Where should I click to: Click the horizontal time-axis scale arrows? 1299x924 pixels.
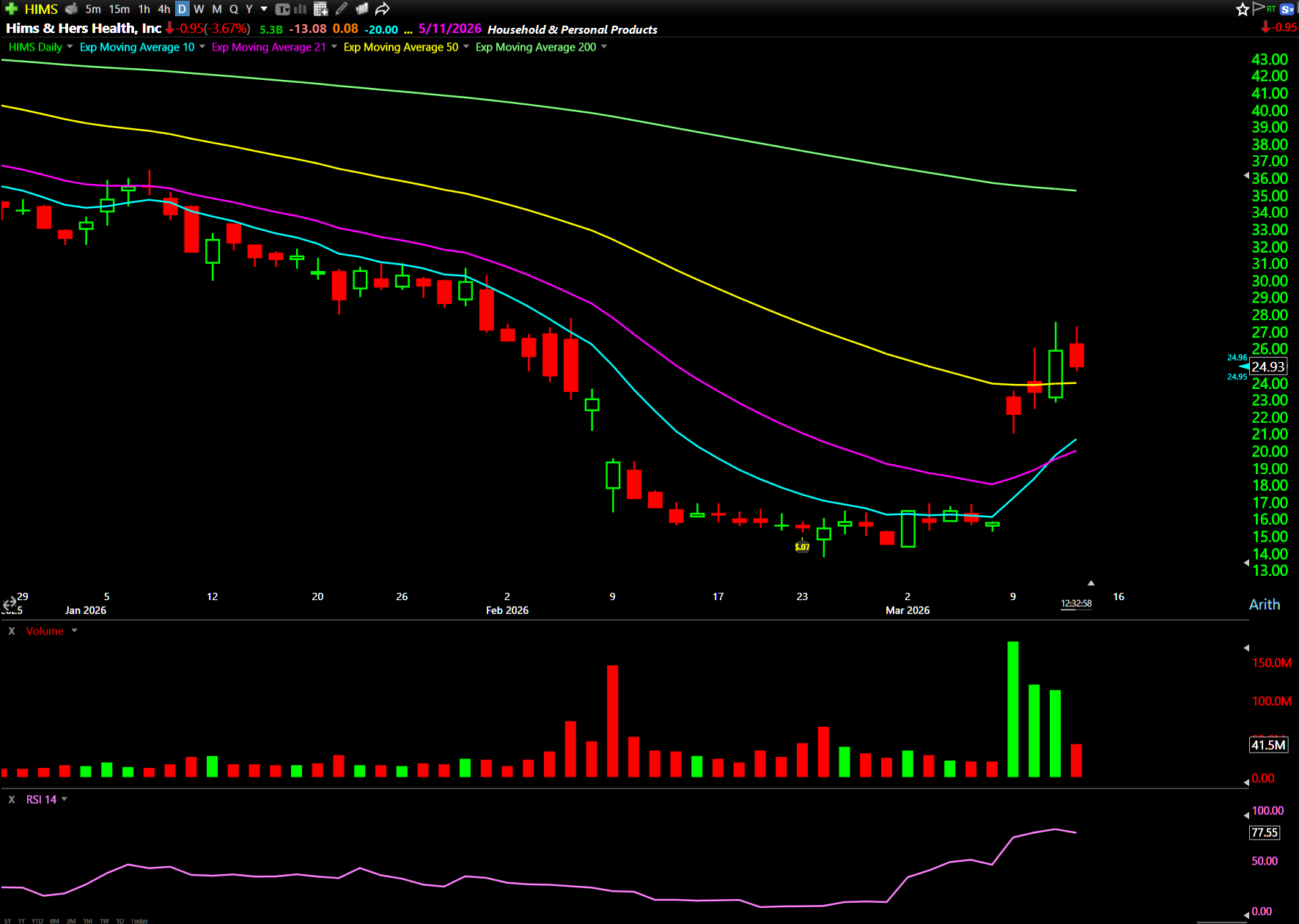[x=10, y=605]
